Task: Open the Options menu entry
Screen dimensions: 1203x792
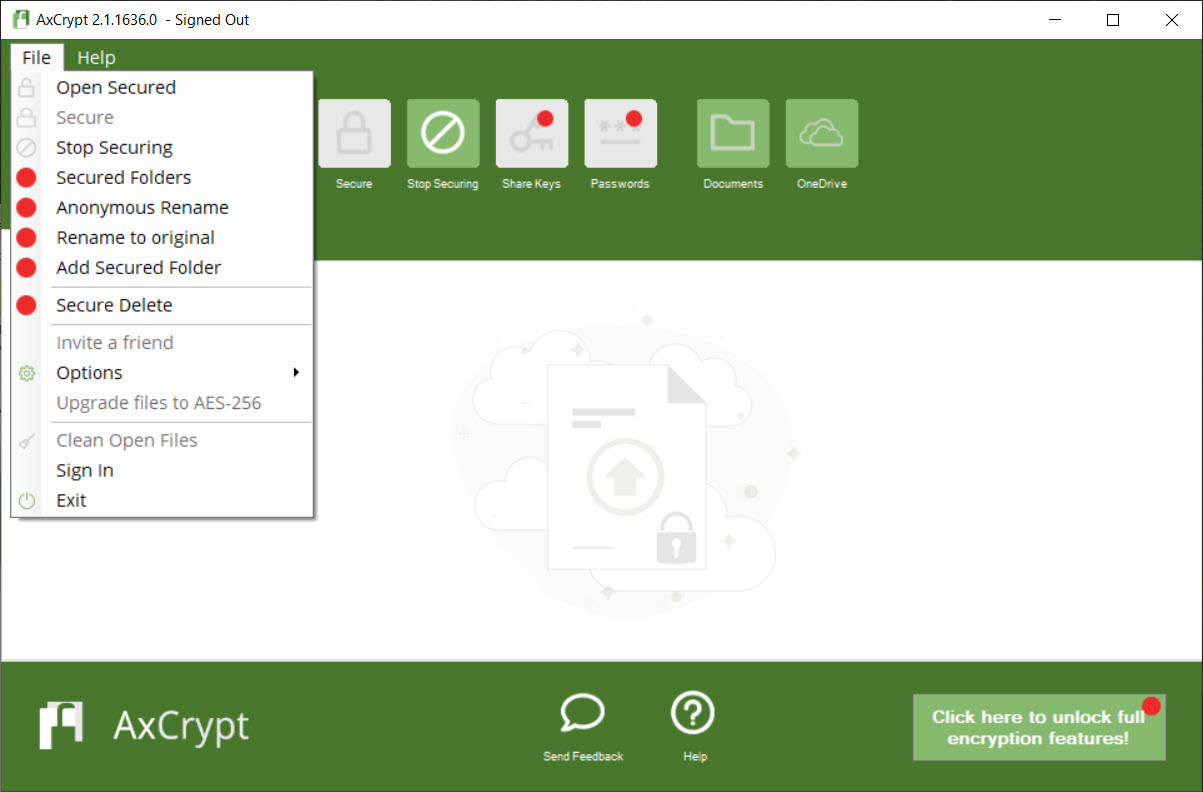Action: point(163,373)
